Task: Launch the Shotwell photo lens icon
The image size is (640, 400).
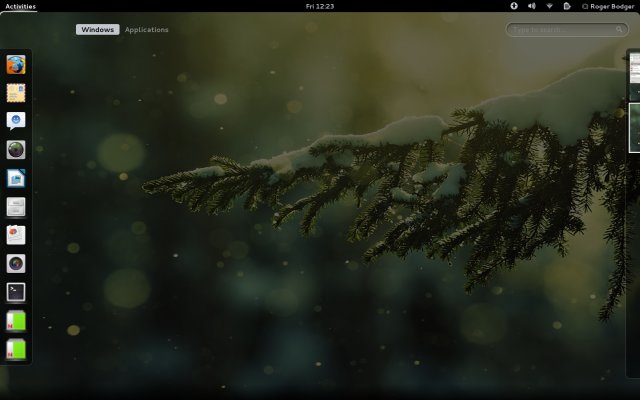Action: point(16,150)
